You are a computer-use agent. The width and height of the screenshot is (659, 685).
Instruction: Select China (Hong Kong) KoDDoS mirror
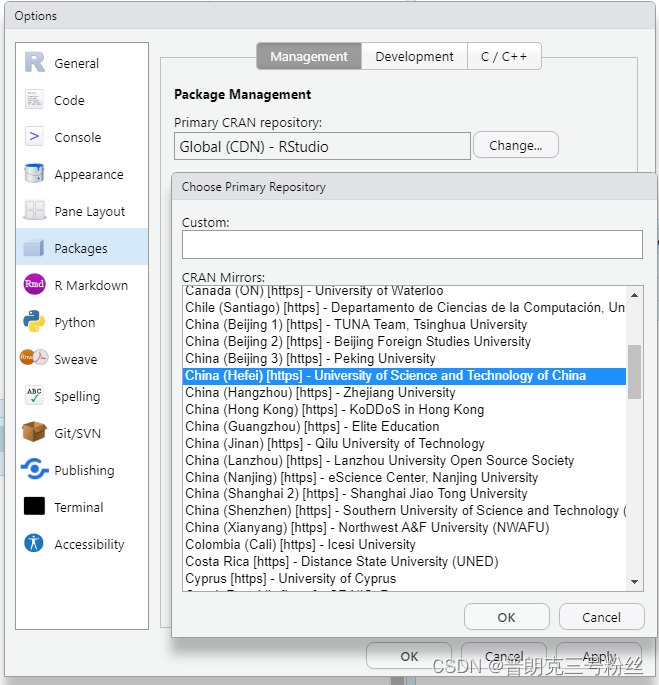coord(404,410)
